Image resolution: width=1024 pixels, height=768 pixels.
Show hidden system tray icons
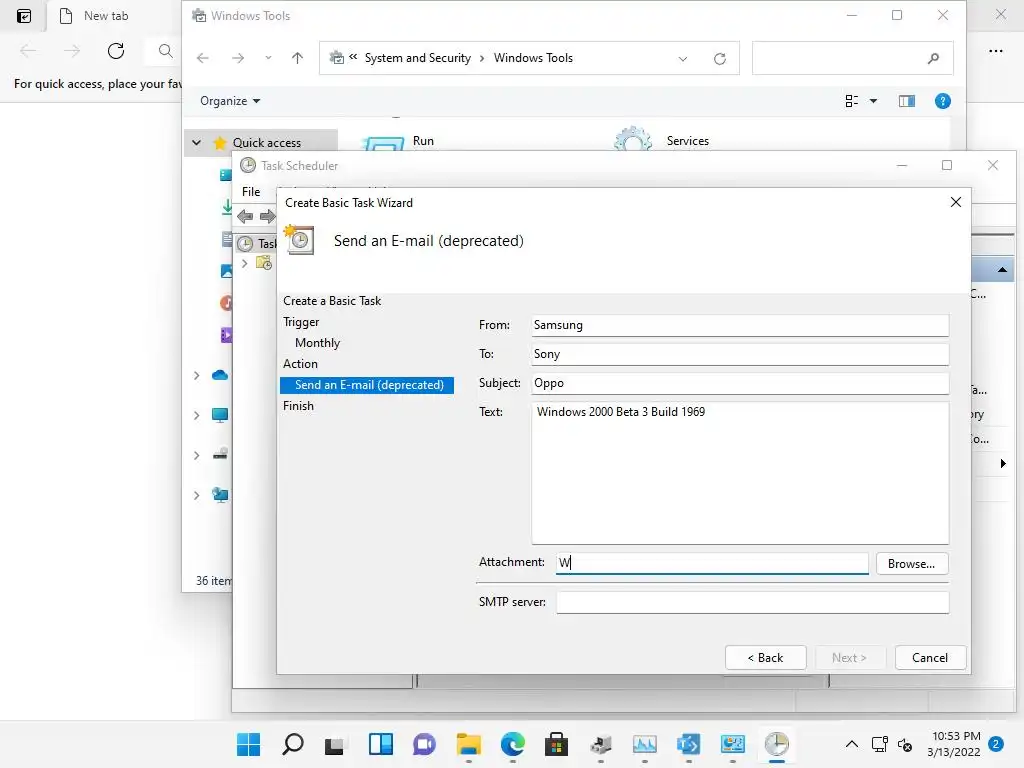[852, 744]
